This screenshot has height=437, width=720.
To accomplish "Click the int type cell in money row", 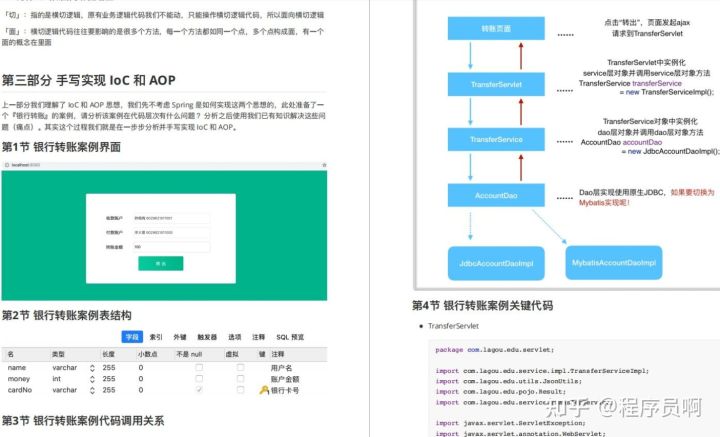I will coord(56,379).
